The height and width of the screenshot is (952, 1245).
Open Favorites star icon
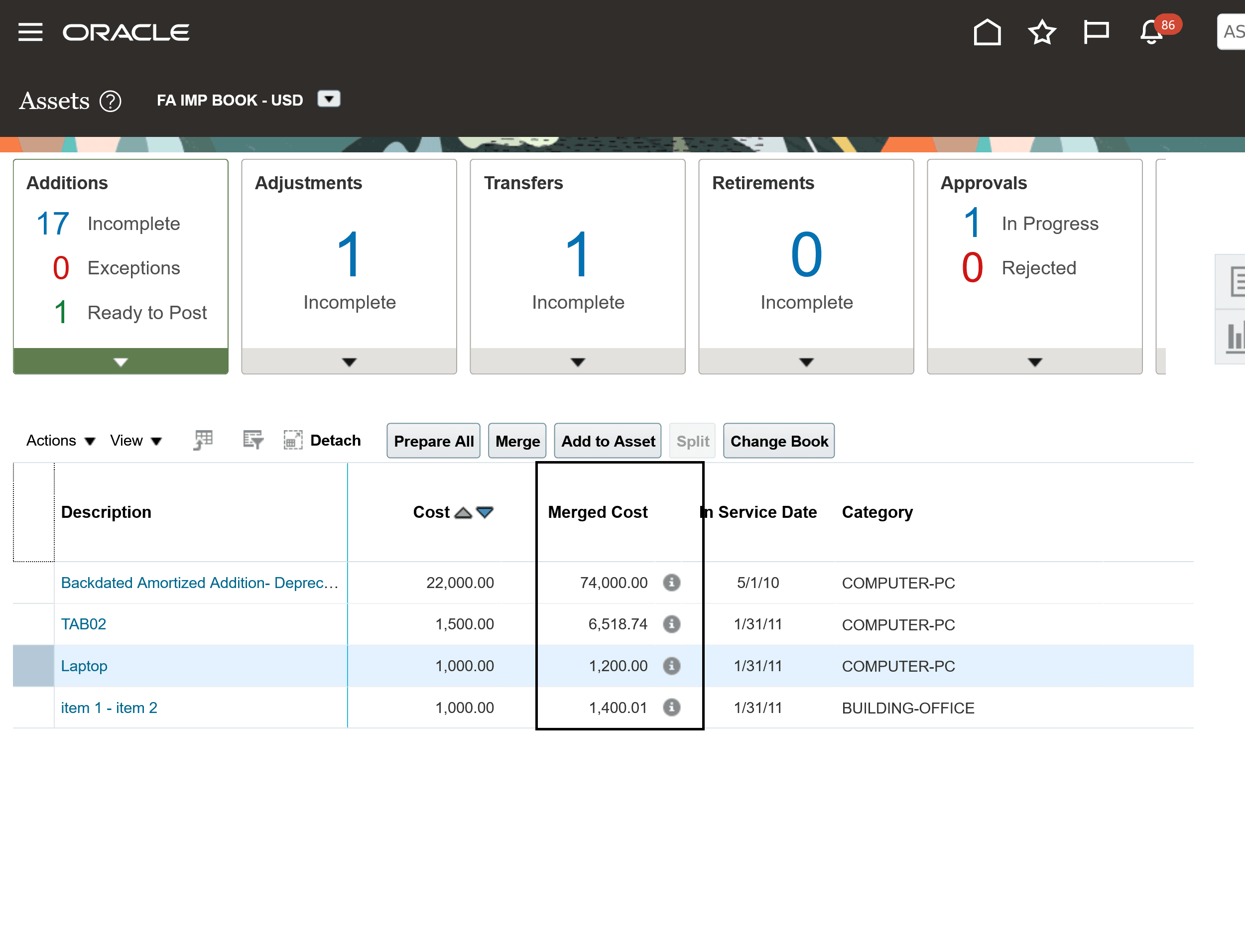pos(1041,32)
